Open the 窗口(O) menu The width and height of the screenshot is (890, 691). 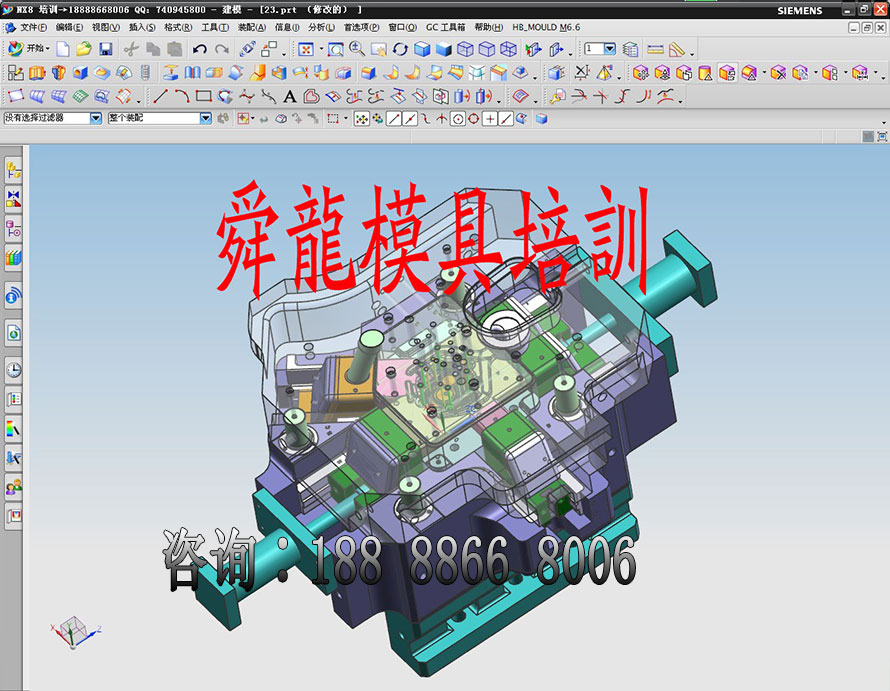tap(402, 27)
